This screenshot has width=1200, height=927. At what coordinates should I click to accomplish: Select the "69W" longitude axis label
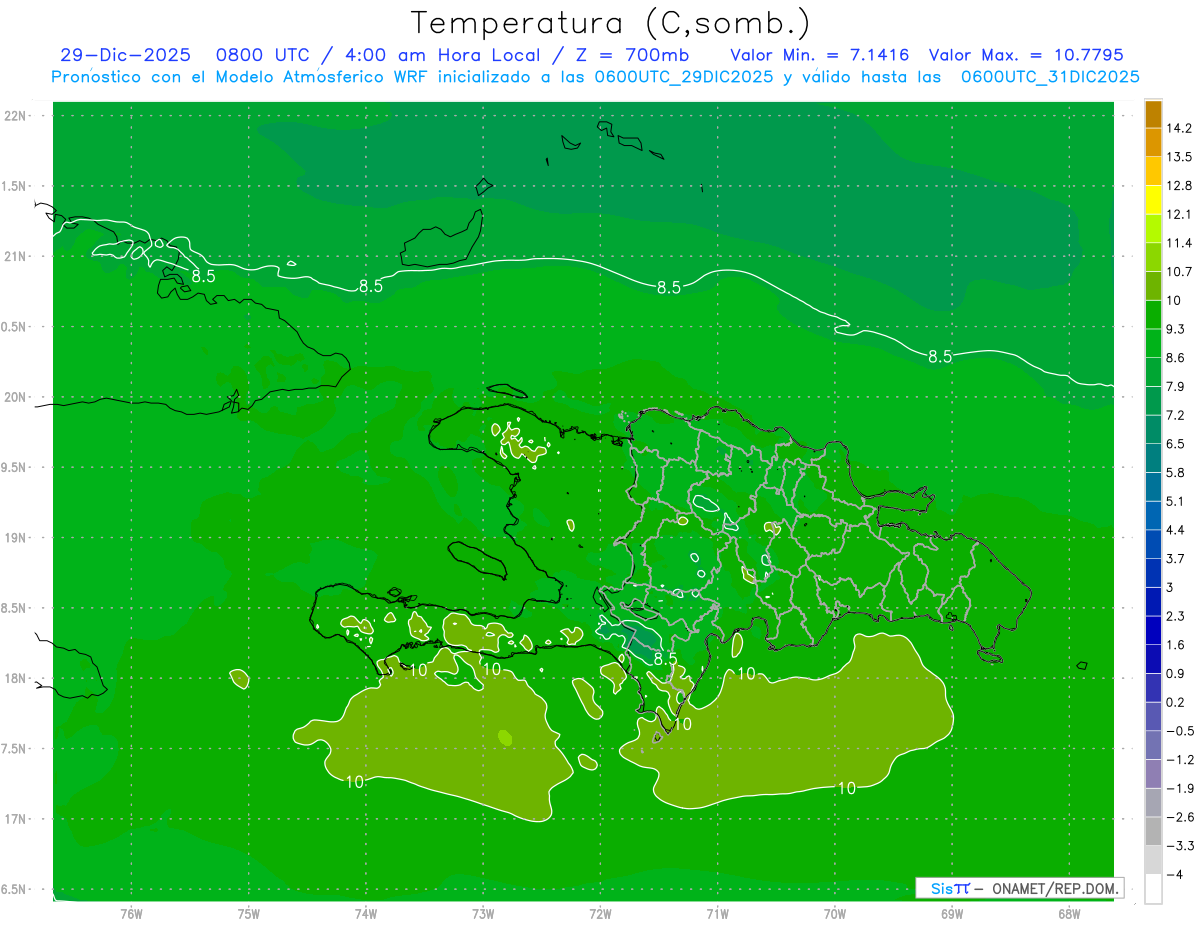[952, 913]
